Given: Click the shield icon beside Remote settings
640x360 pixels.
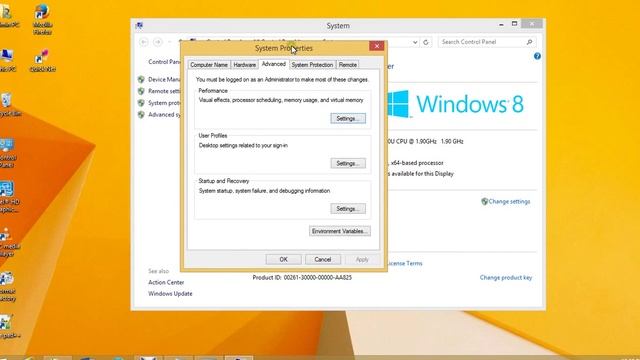Looking at the screenshot, I should 141,91.
